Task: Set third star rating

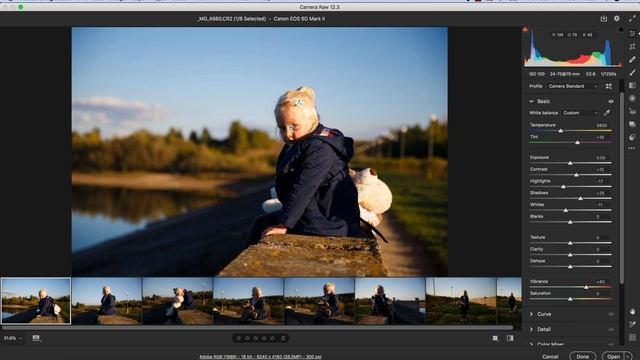Action: coord(256,338)
